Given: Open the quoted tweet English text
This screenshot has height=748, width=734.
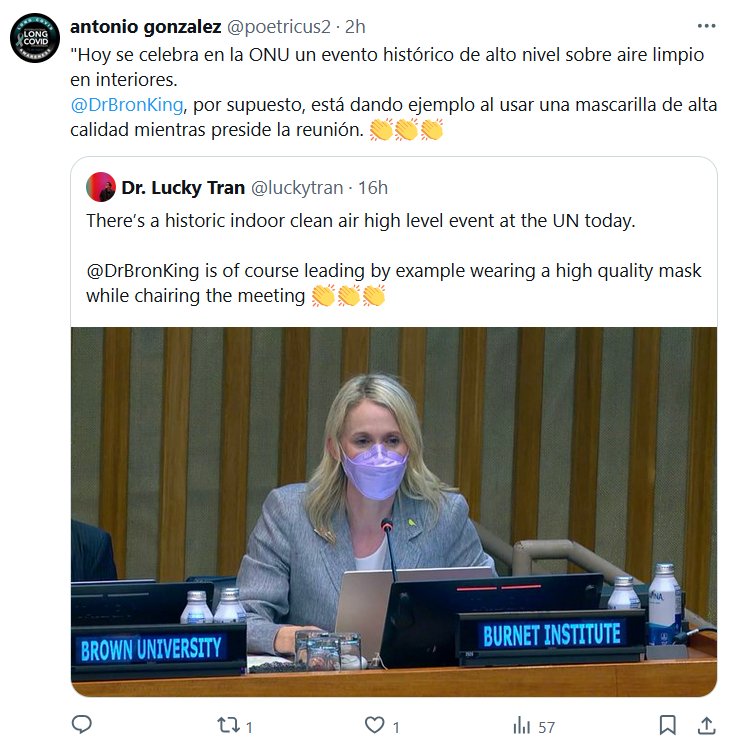Looking at the screenshot, I should (394, 258).
